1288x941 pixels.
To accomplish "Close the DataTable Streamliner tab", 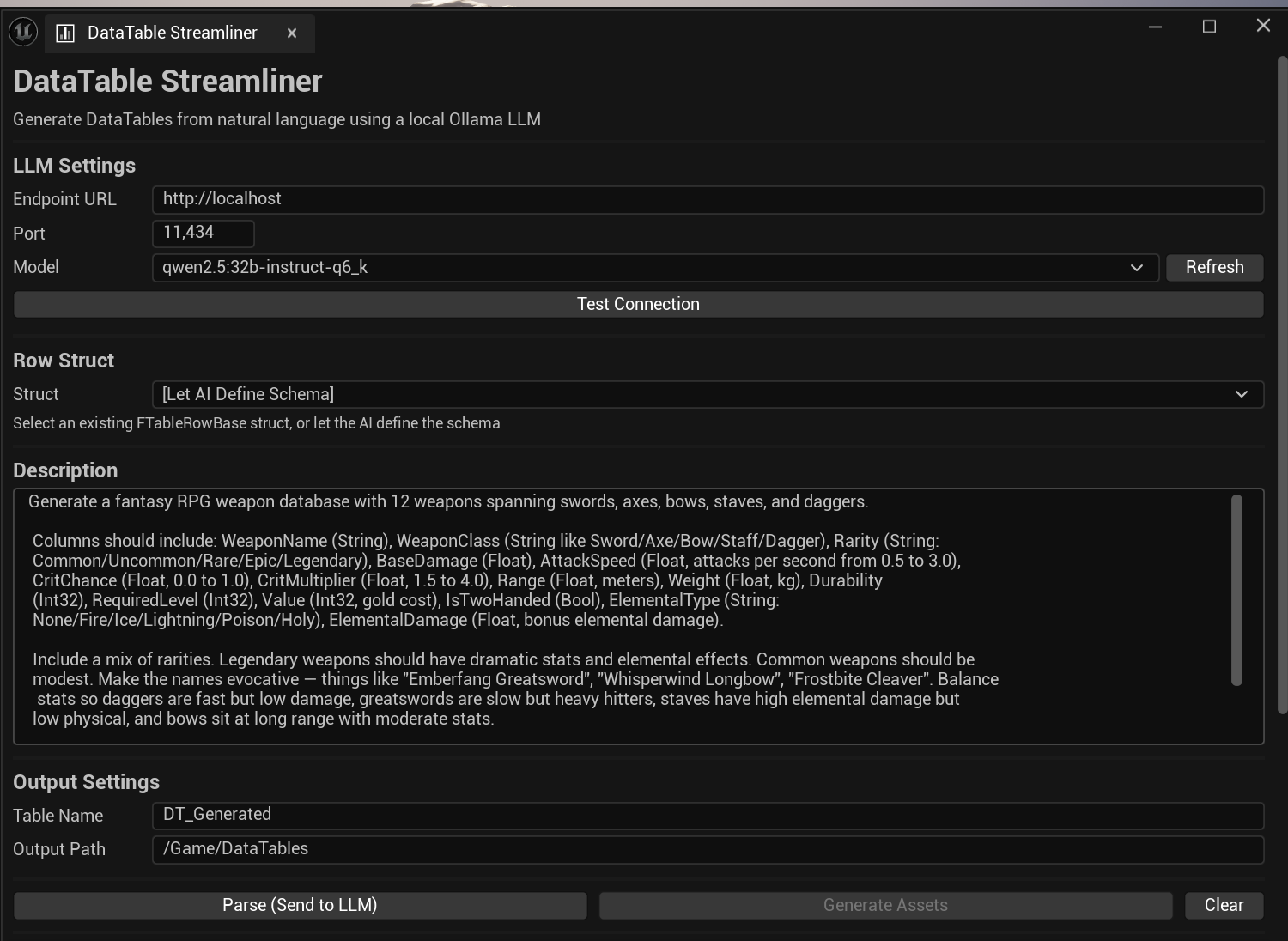I will click(x=292, y=33).
